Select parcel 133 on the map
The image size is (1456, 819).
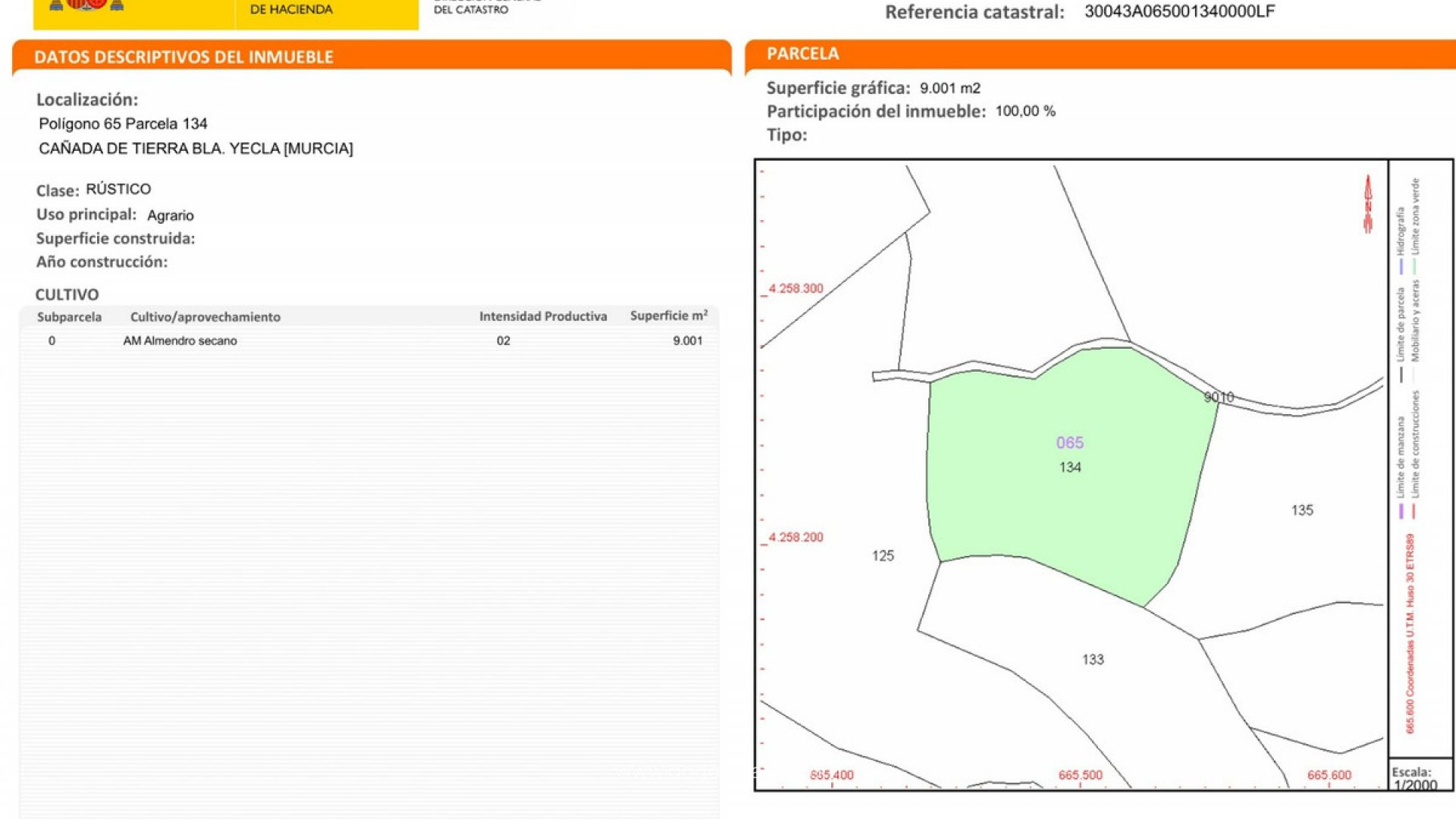pyautogui.click(x=1092, y=660)
